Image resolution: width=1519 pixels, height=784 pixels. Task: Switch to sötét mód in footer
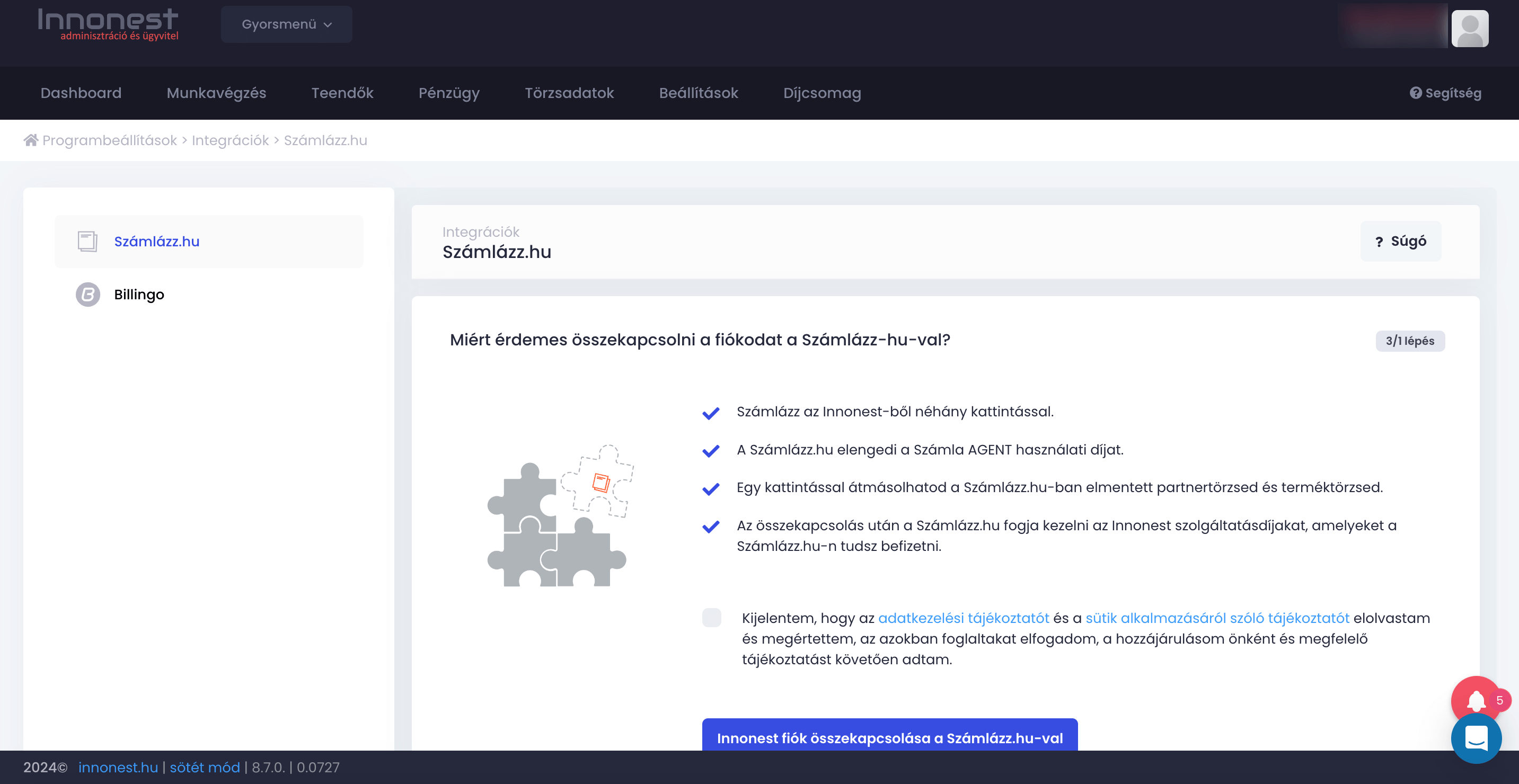(x=205, y=767)
